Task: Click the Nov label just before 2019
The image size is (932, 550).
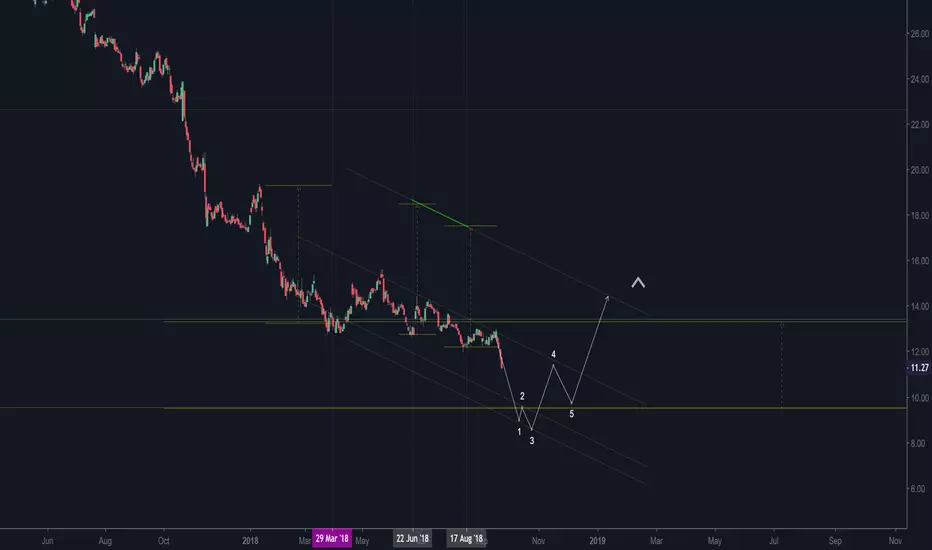Action: pyautogui.click(x=539, y=540)
